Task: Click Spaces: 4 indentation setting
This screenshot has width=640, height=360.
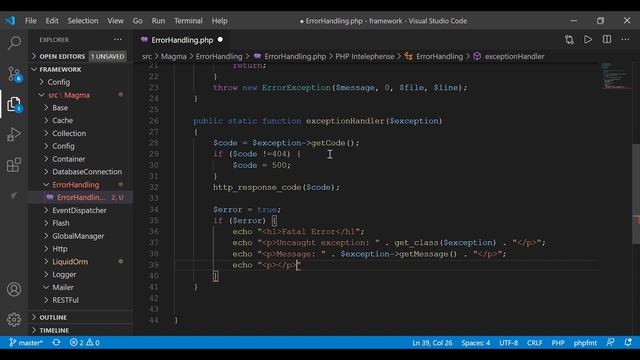Action: (x=476, y=342)
